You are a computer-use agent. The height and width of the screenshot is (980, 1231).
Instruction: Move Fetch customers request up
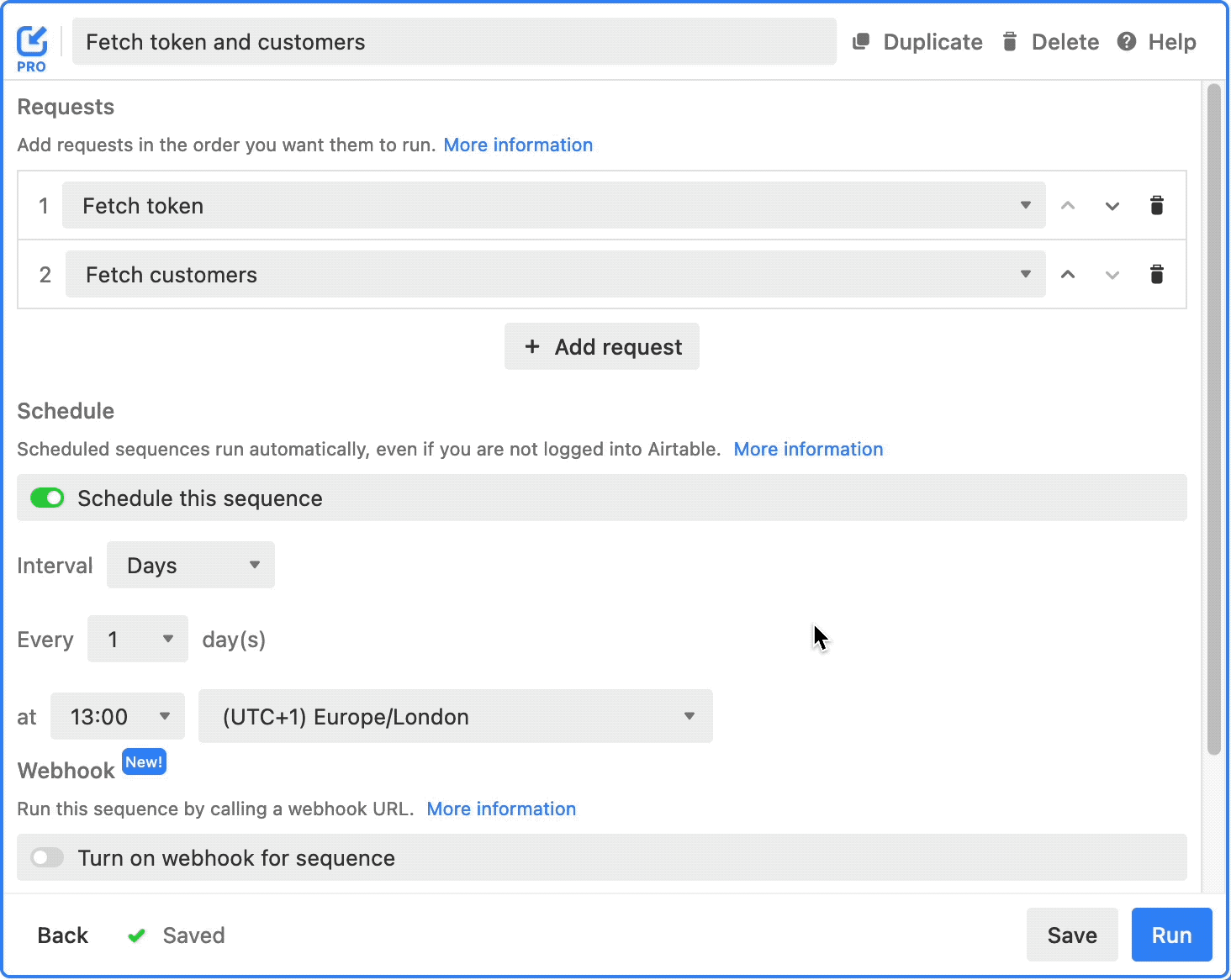coord(1068,275)
